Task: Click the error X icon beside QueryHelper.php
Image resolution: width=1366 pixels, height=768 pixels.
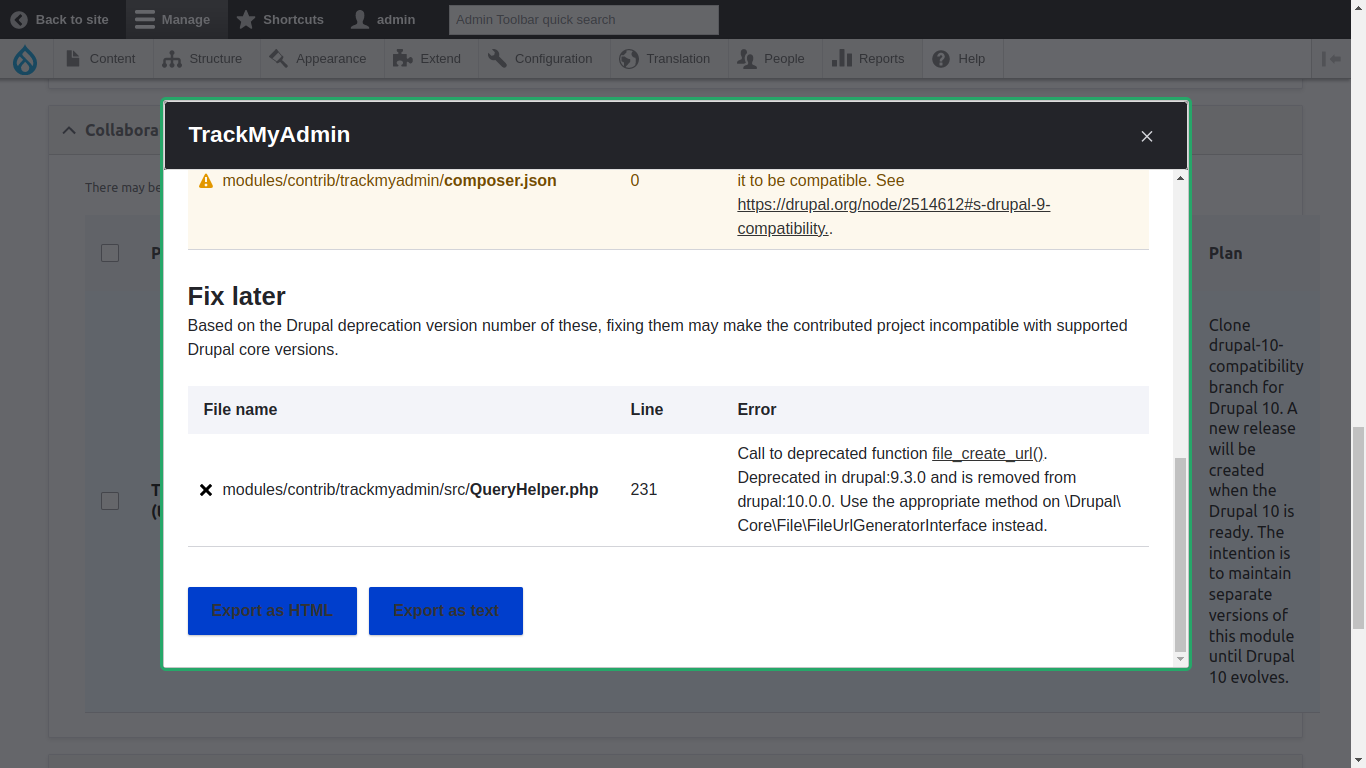Action: [x=206, y=490]
